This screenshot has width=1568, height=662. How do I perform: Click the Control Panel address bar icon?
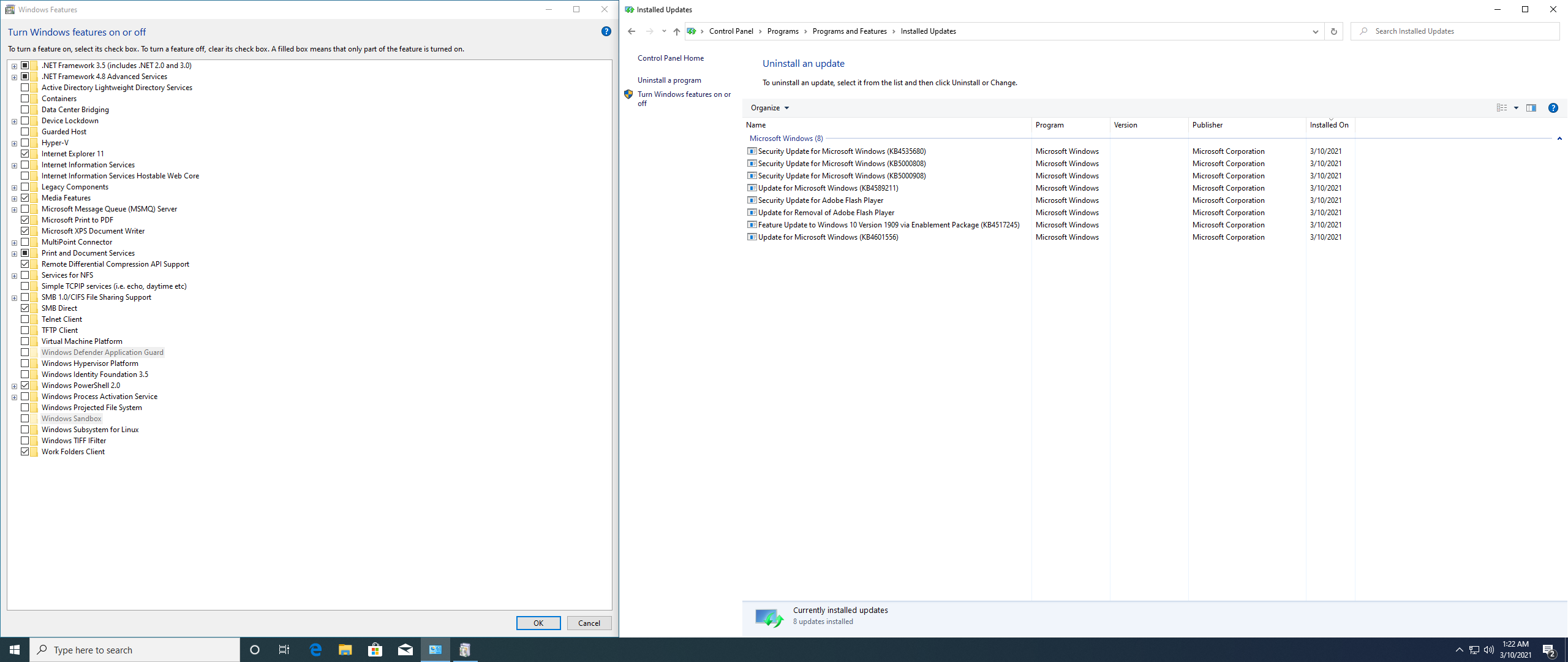(x=692, y=31)
